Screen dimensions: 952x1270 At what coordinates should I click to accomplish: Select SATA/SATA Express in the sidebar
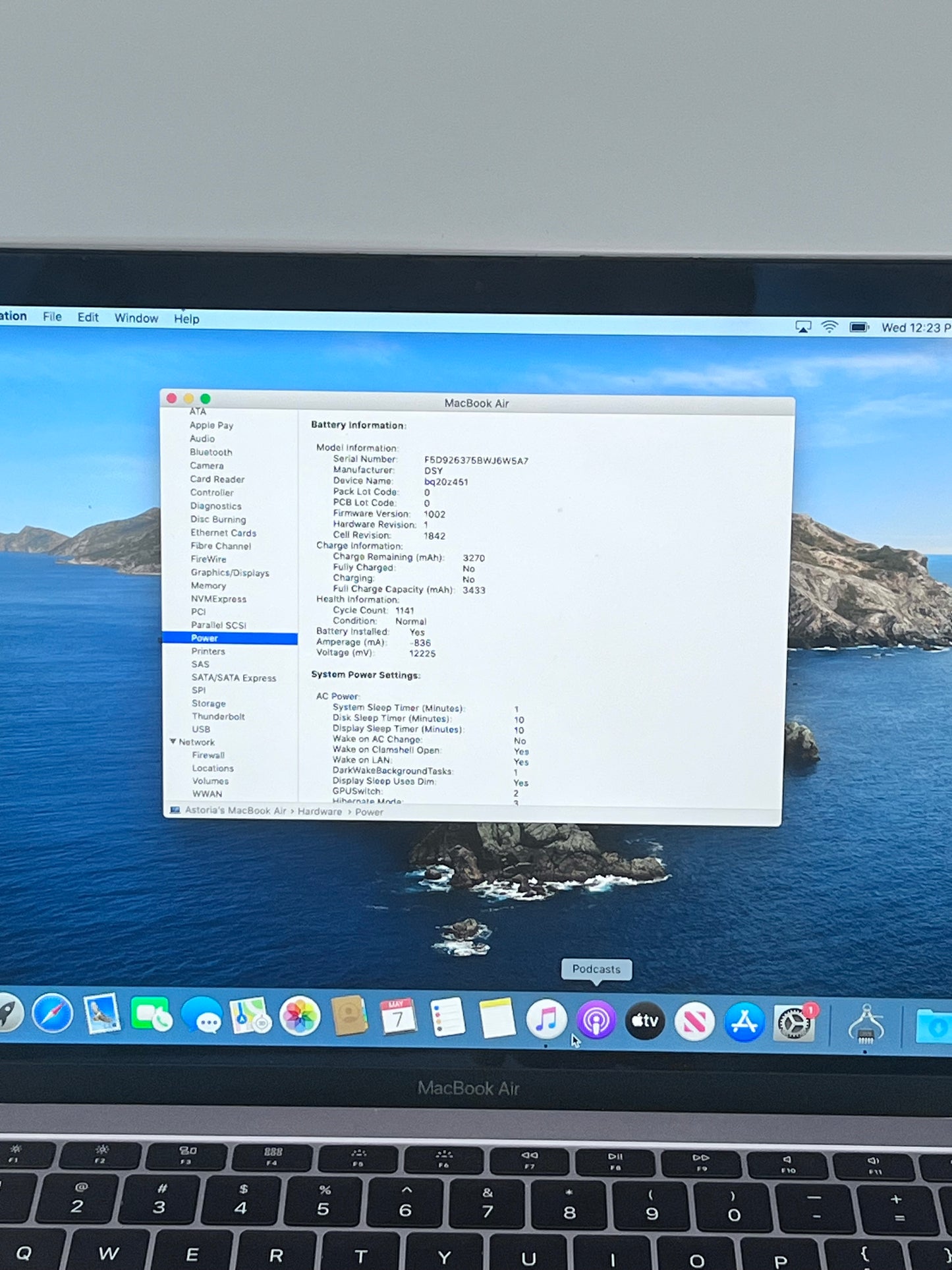pos(234,678)
